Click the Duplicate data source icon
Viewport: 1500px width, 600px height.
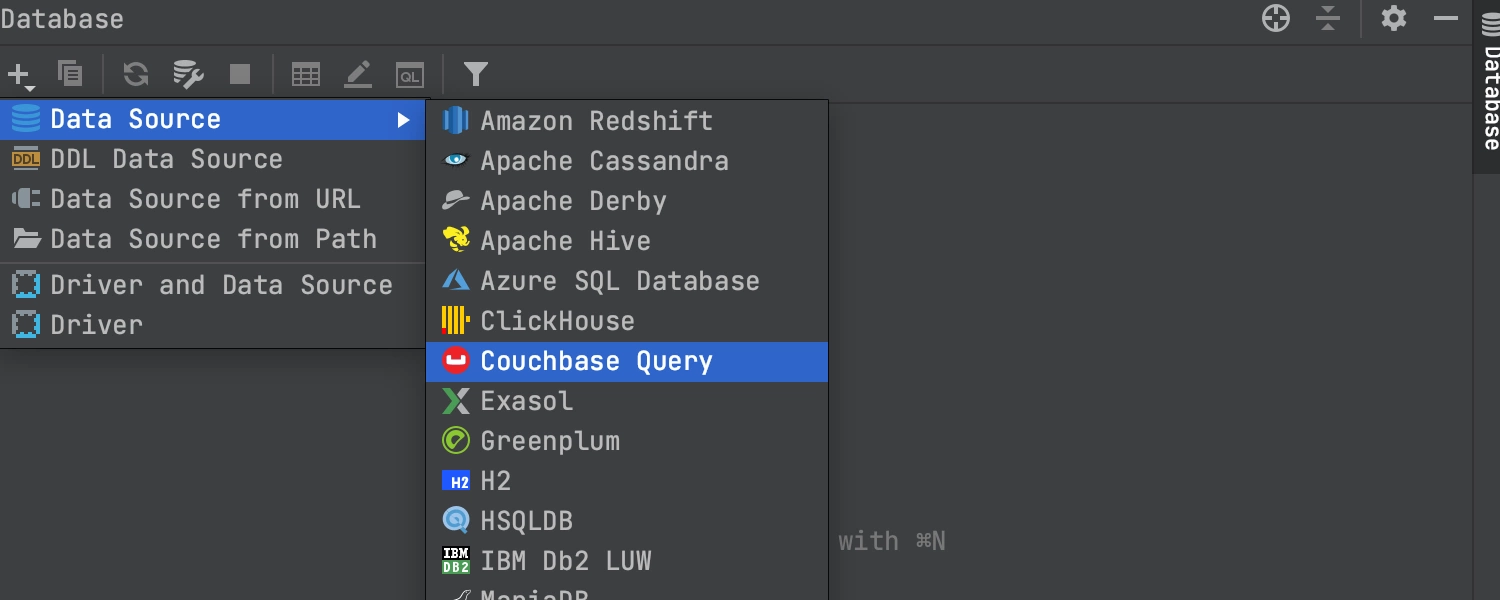pos(70,73)
